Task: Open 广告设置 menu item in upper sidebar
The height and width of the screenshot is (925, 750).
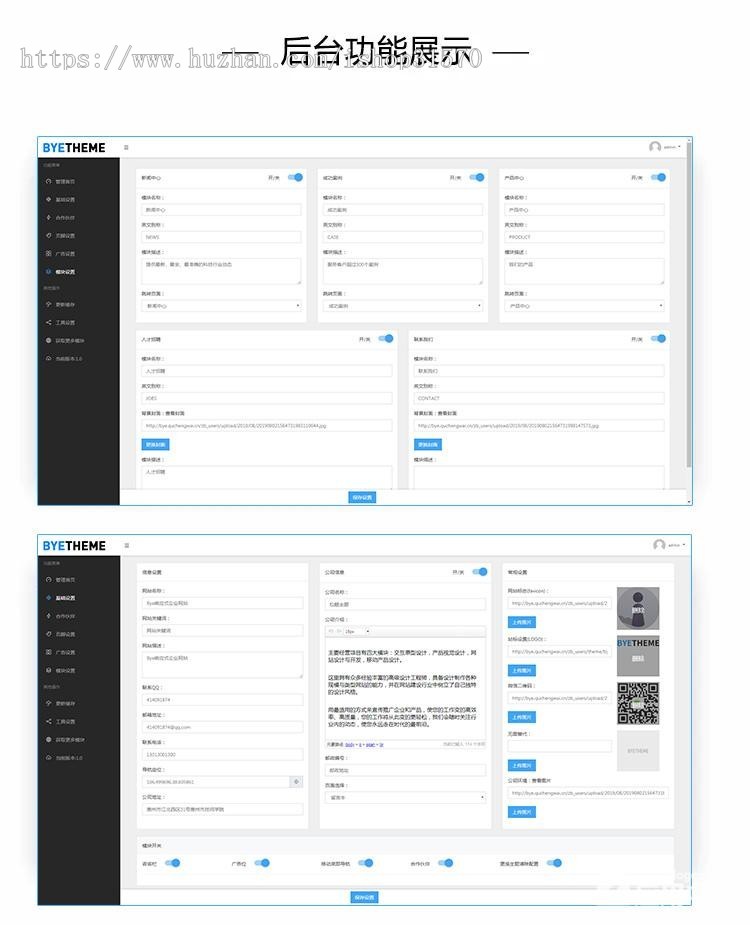Action: pos(65,254)
